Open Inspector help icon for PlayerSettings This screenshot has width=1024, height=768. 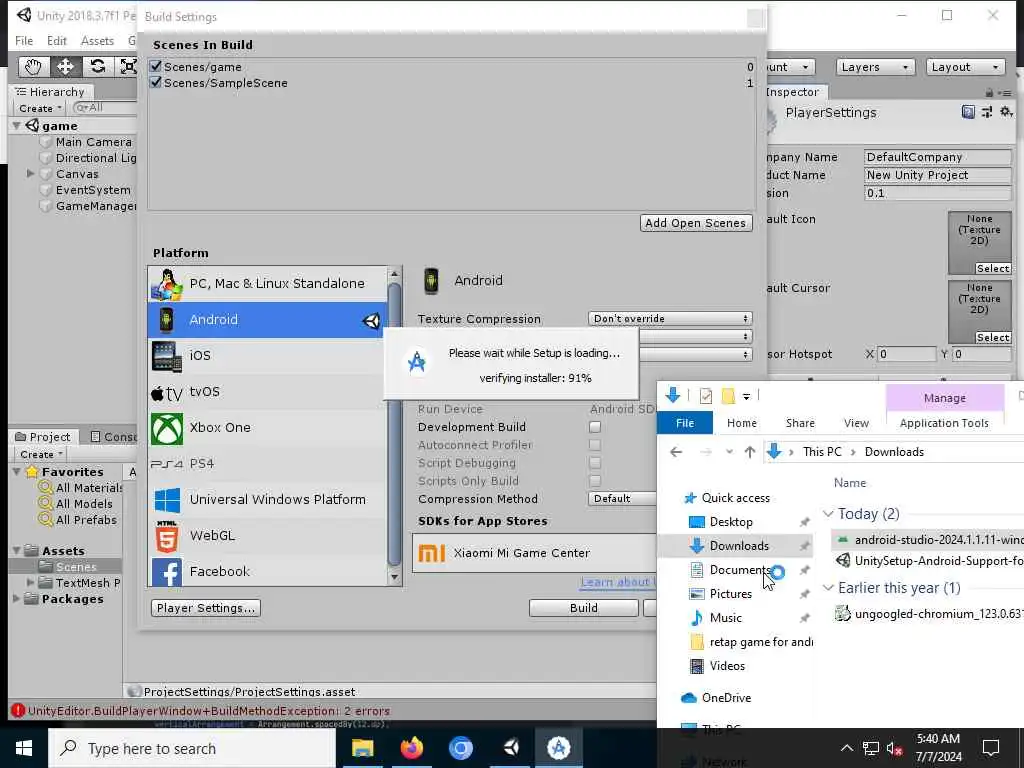point(968,112)
